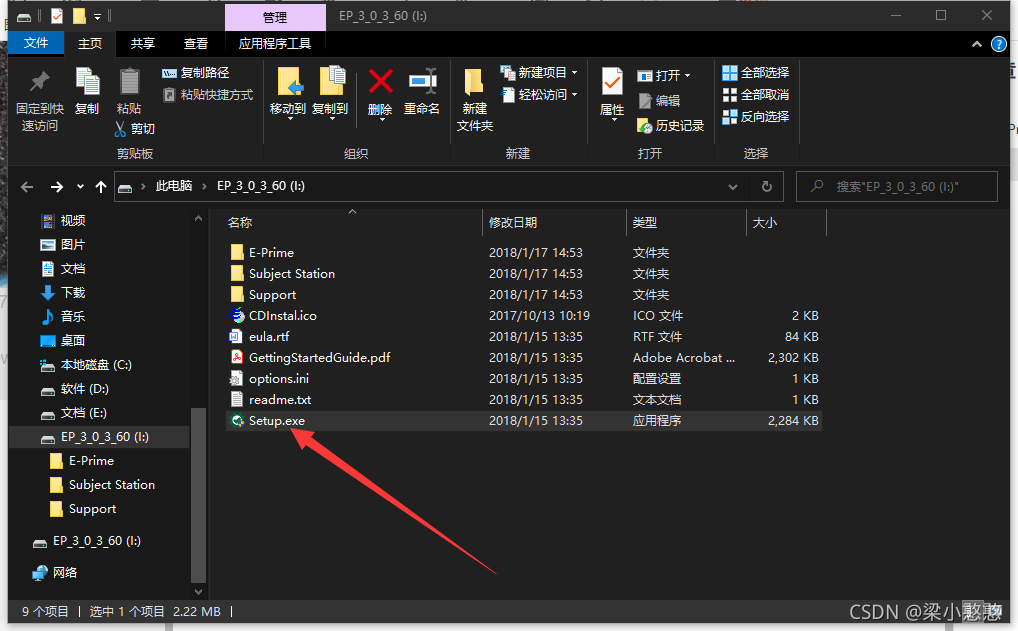This screenshot has width=1018, height=631.
Task: Click the Paste shortcut icon
Action: (169, 95)
